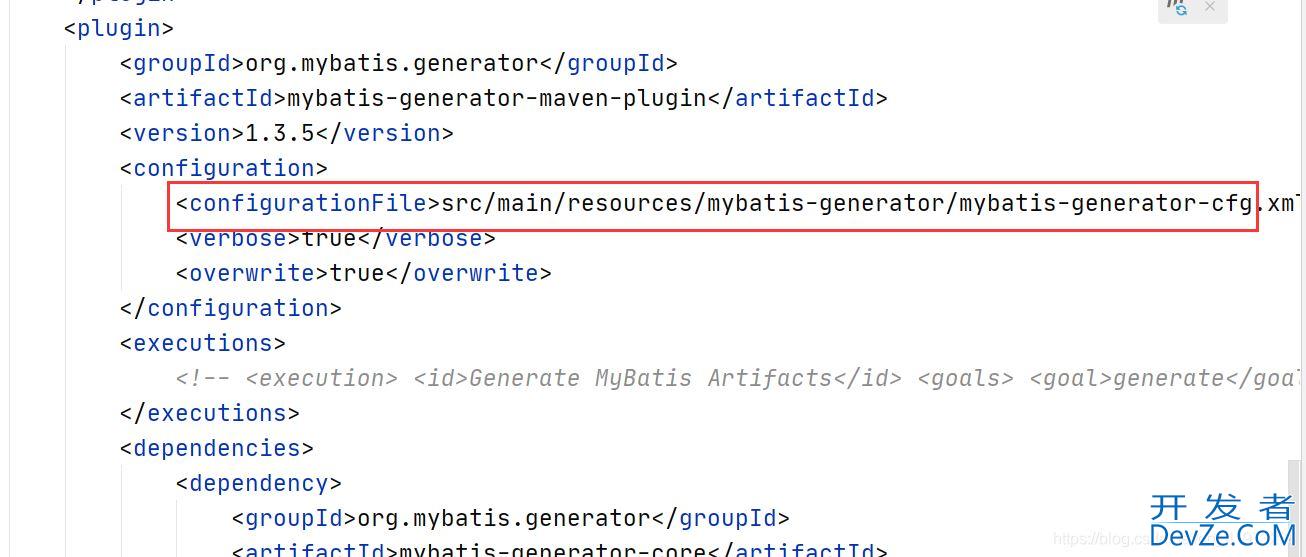Click the overwrite true line
The width and height of the screenshot is (1306, 557).
click(x=364, y=273)
